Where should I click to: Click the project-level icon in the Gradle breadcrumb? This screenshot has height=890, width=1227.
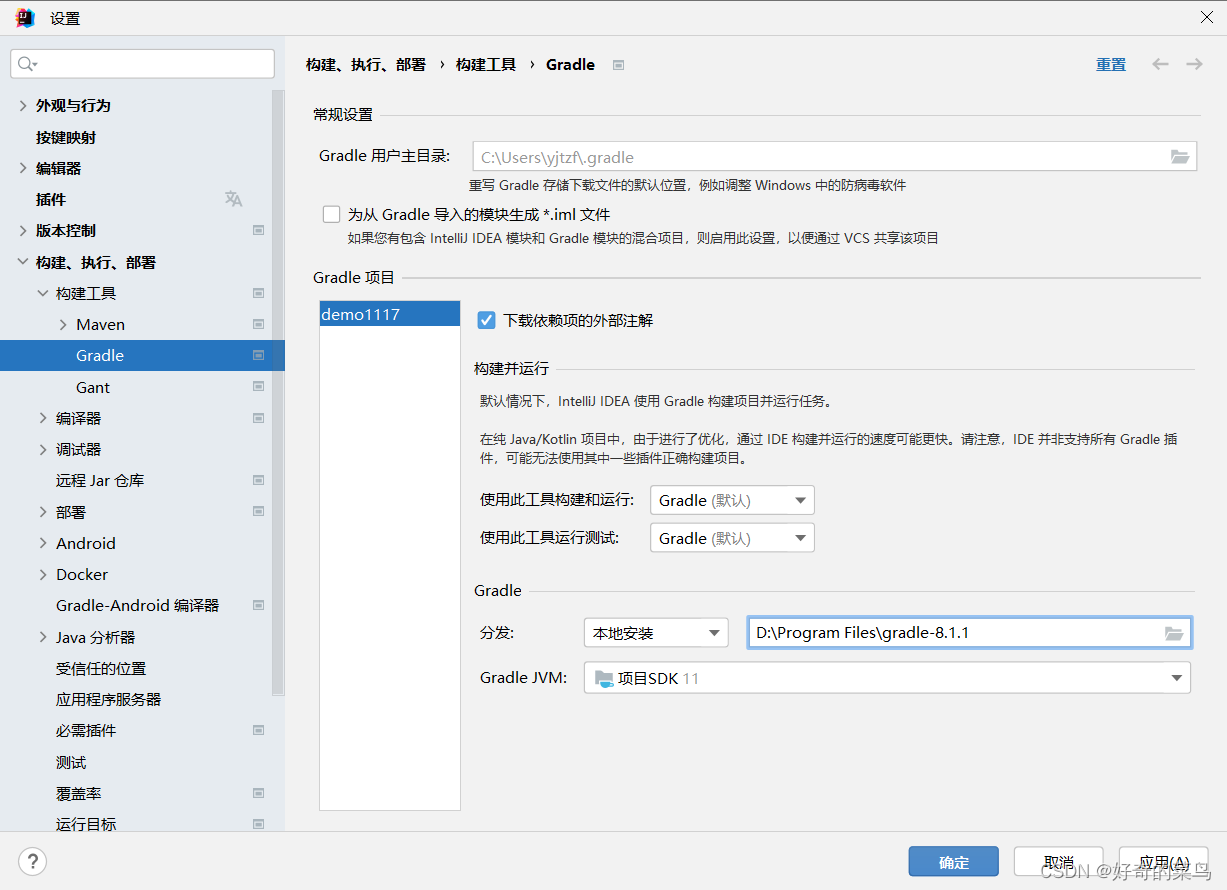pos(618,65)
